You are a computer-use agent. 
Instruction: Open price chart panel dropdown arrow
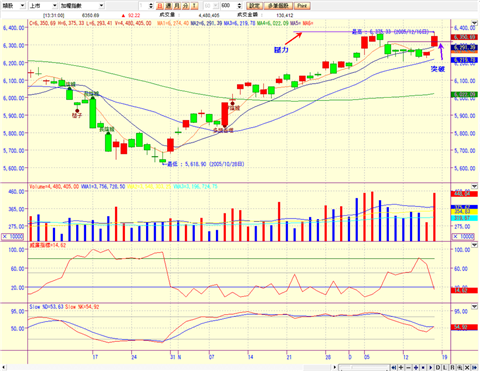(x=474, y=23)
